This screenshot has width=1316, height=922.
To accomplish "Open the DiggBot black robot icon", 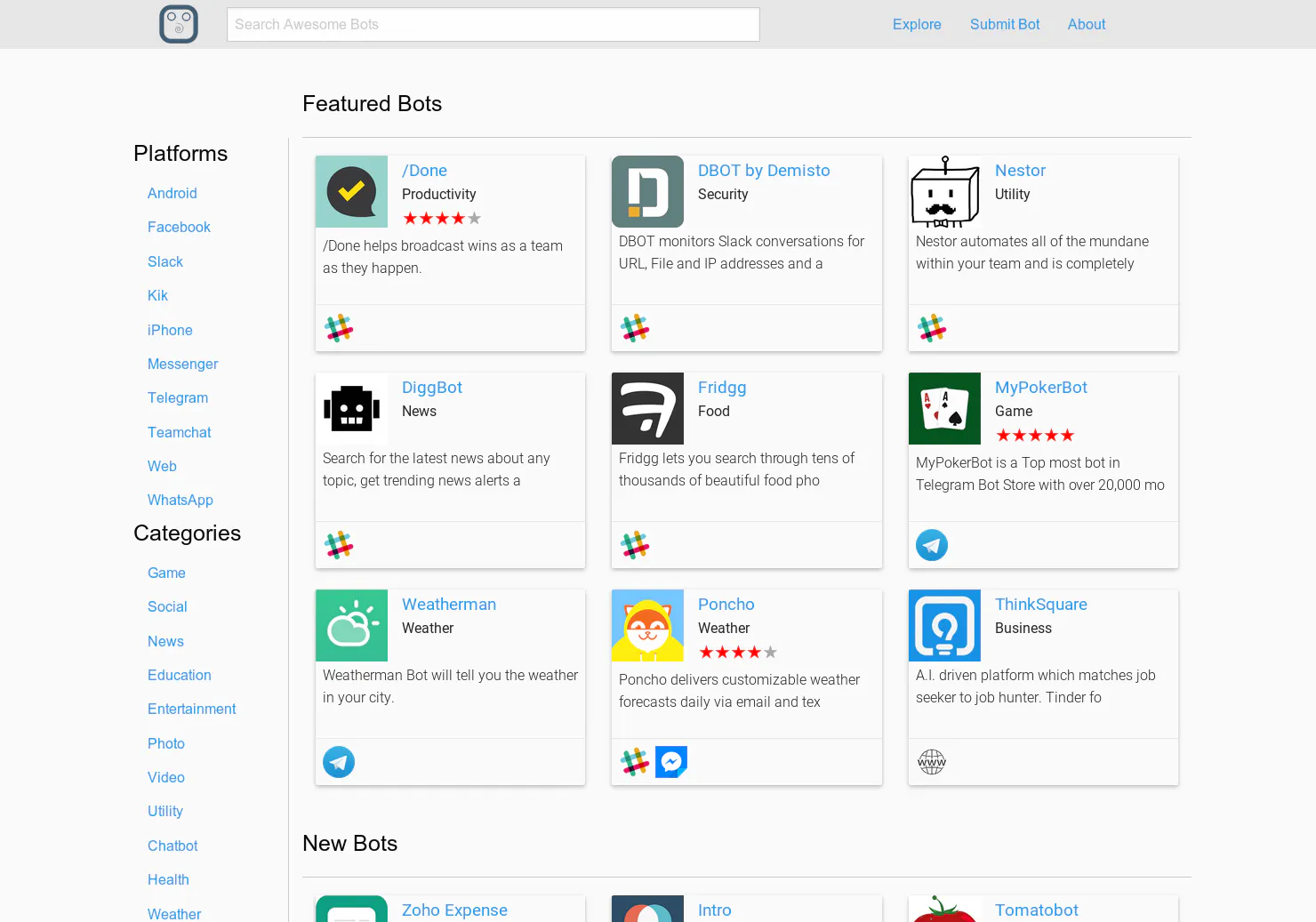I will coord(351,408).
